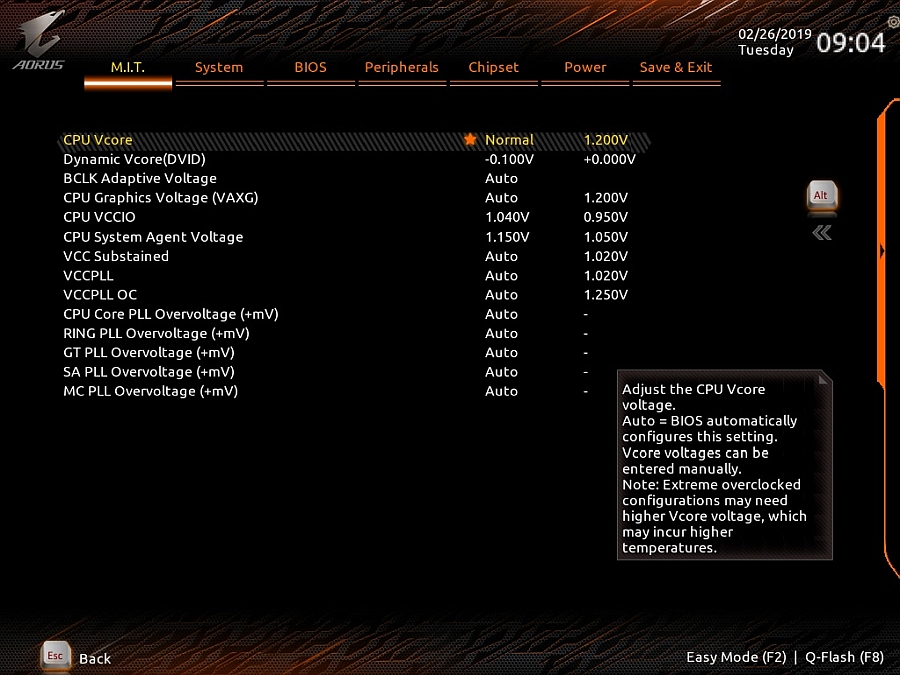The image size is (900, 675).
Task: Select CPU System Agent Voltage
Action: pyautogui.click(x=153, y=237)
